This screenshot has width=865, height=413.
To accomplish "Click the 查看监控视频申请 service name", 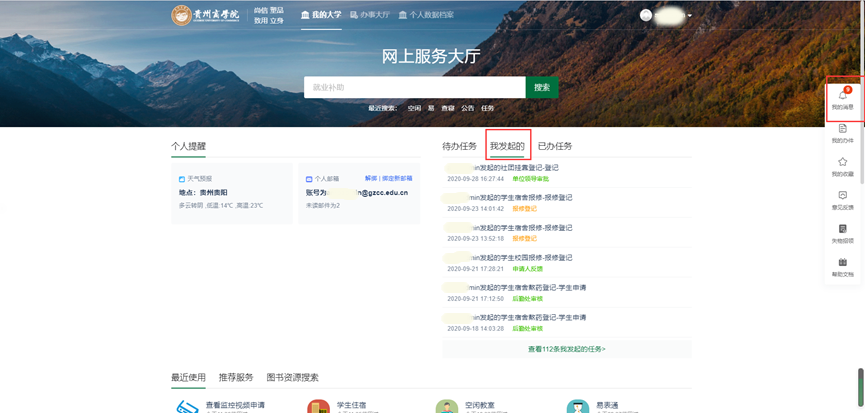I will [x=235, y=405].
